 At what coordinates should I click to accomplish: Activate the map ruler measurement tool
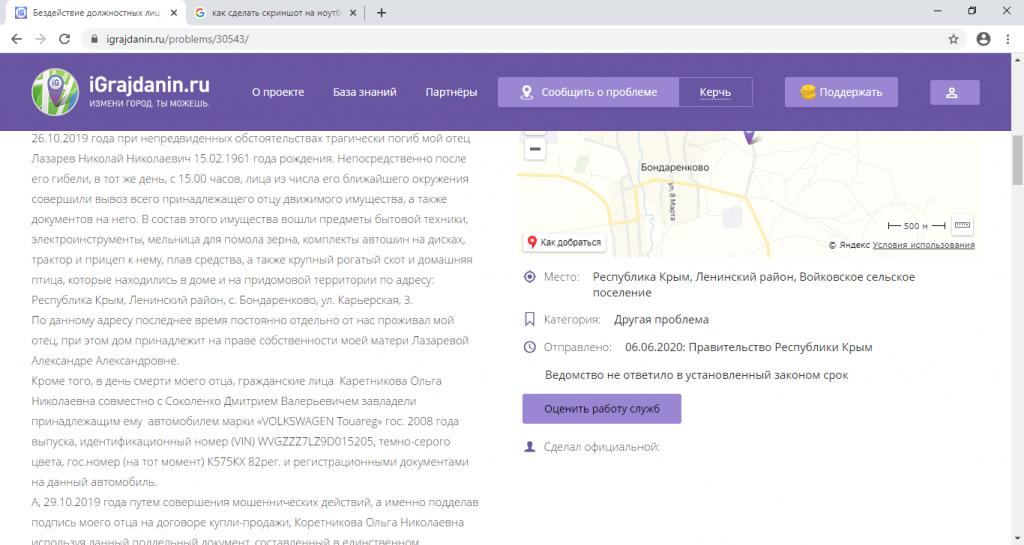(962, 225)
